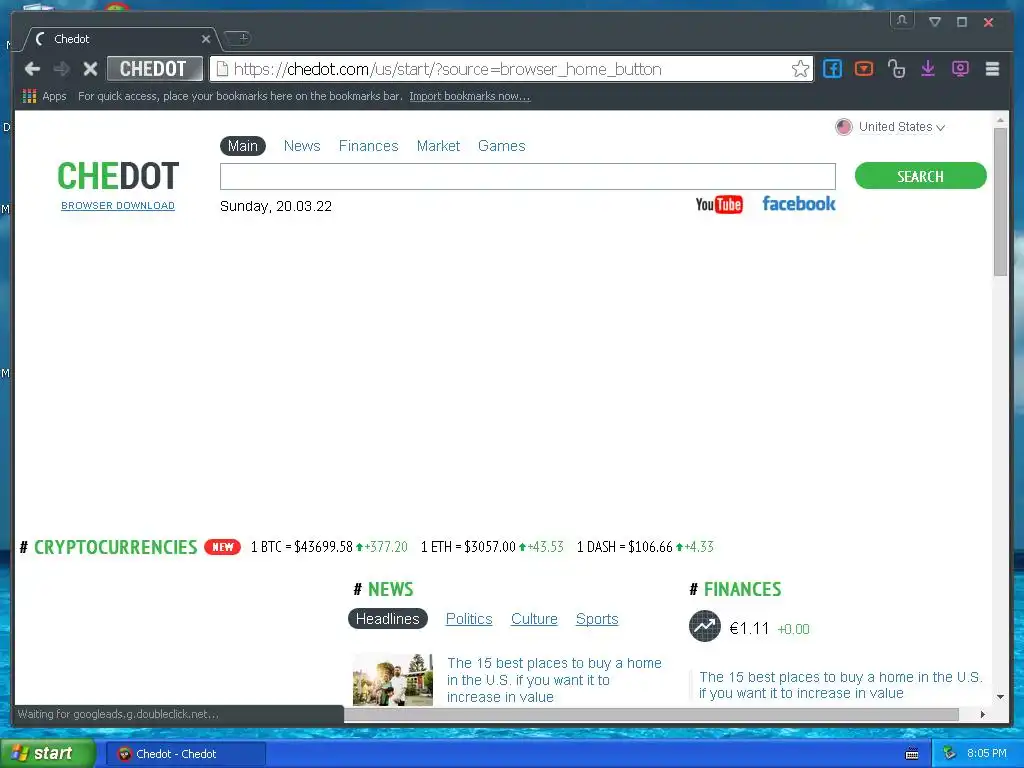Image resolution: width=1024 pixels, height=768 pixels.
Task: Click the purple screen capture toolbar icon
Action: click(960, 69)
